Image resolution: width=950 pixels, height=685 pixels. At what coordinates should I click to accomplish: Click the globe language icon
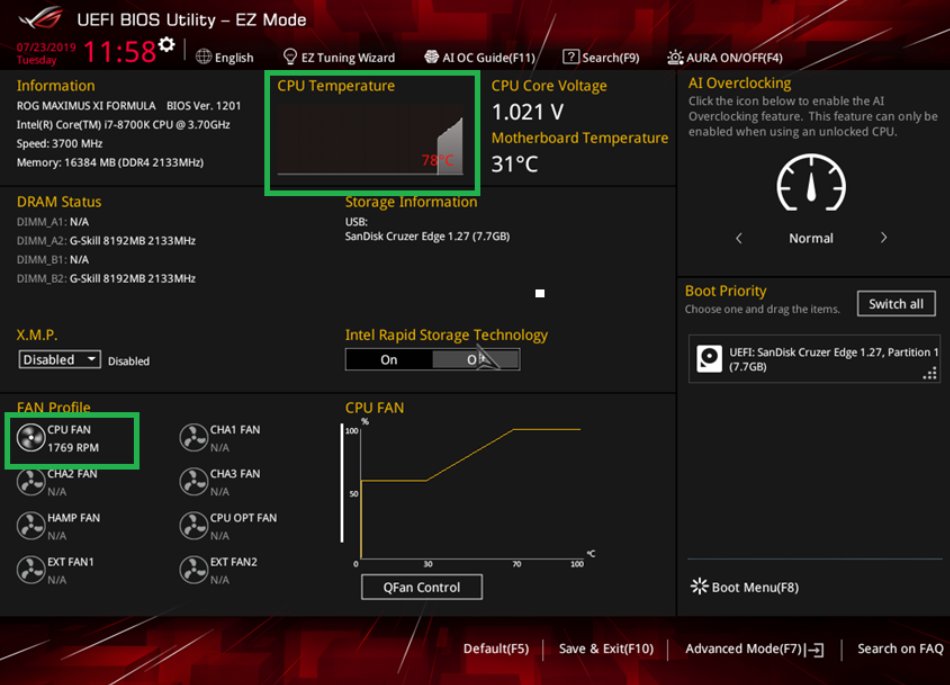pos(204,57)
